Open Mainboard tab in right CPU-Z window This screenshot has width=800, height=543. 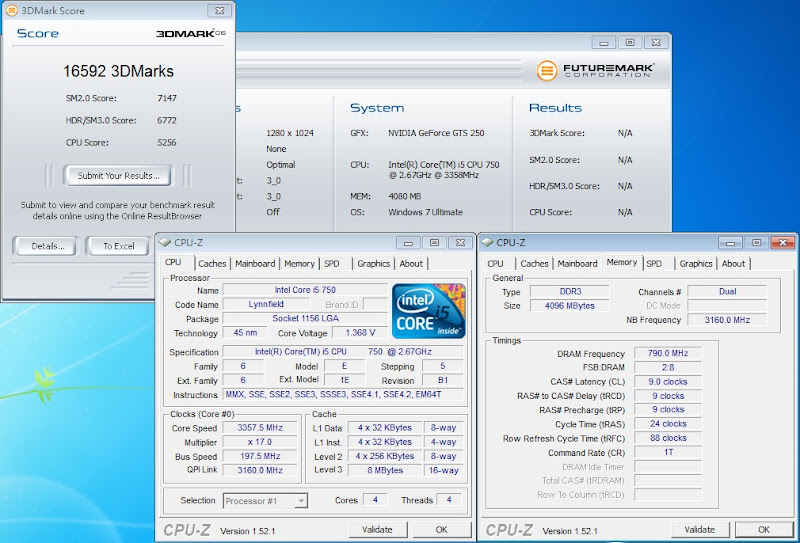577,264
